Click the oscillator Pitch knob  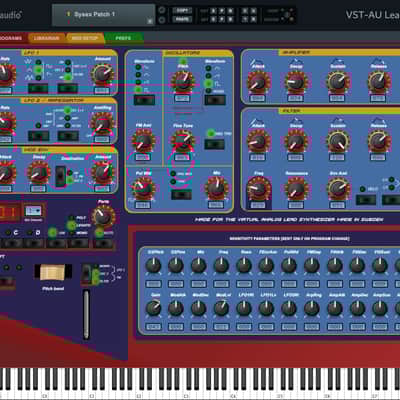coord(183,82)
